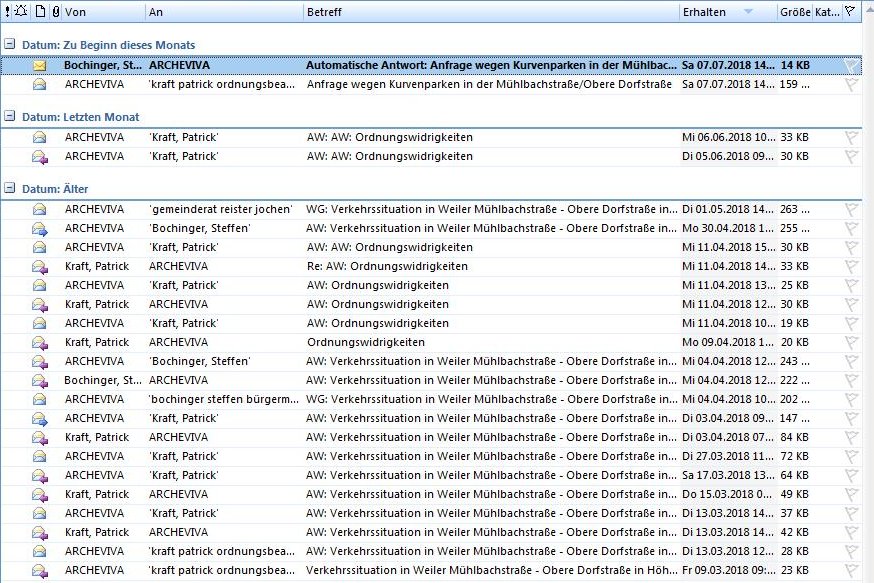Click forwarded icon of the 147 KB Verkehrssituation mail
874x583 pixels.
tap(40, 418)
